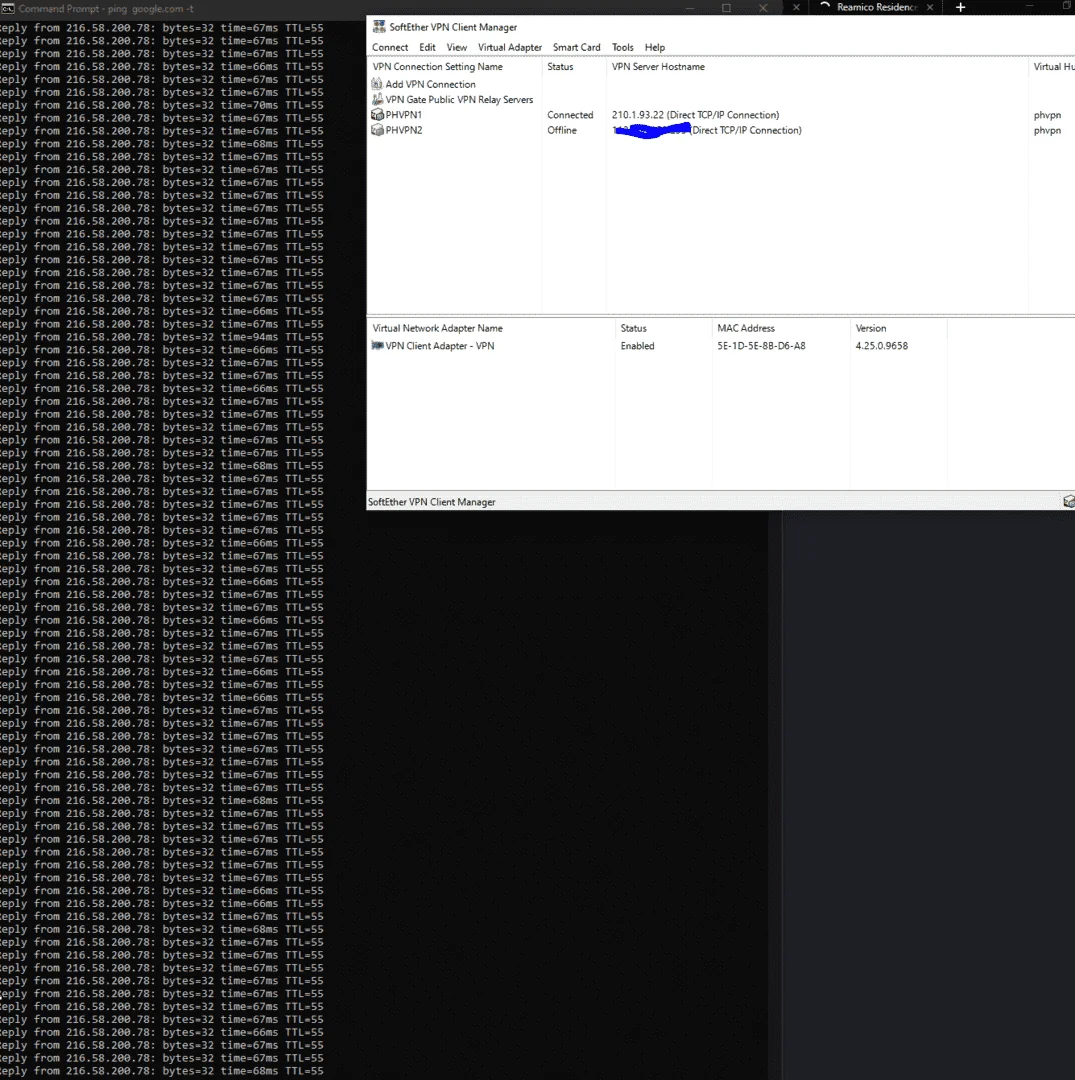
Task: Sort by Virtual Hub column header
Action: point(1052,67)
